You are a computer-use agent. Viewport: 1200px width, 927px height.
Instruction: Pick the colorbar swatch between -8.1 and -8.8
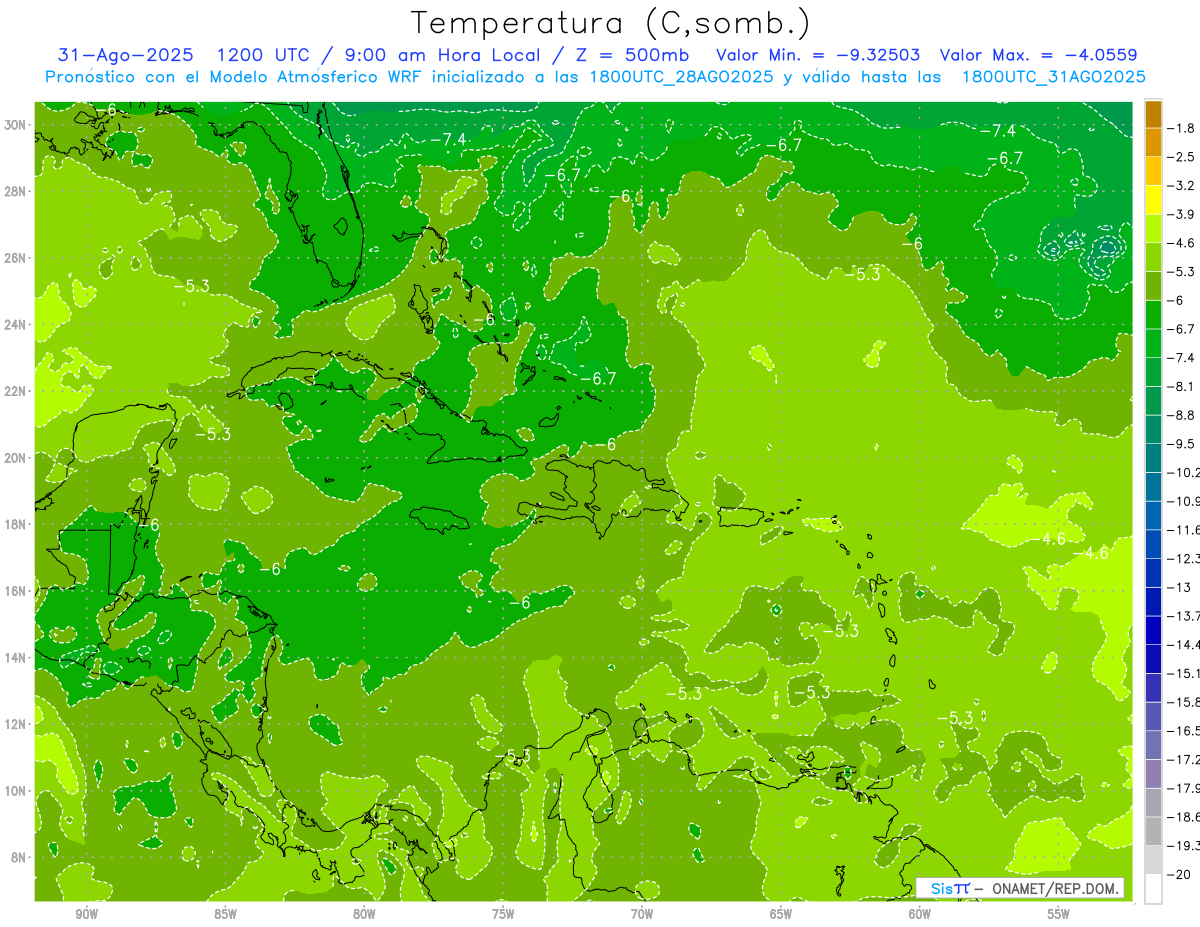1153,401
